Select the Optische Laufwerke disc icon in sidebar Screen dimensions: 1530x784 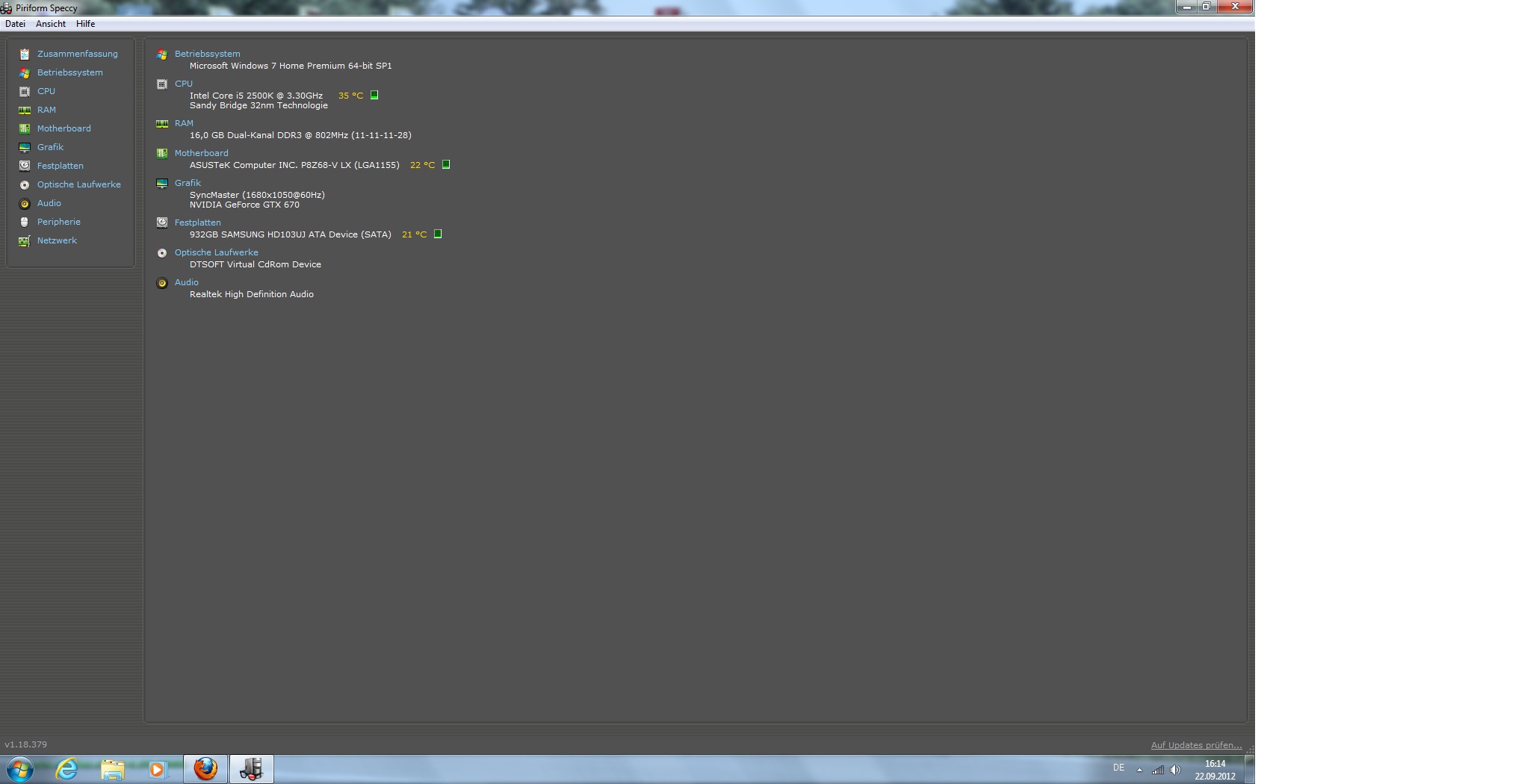click(25, 184)
